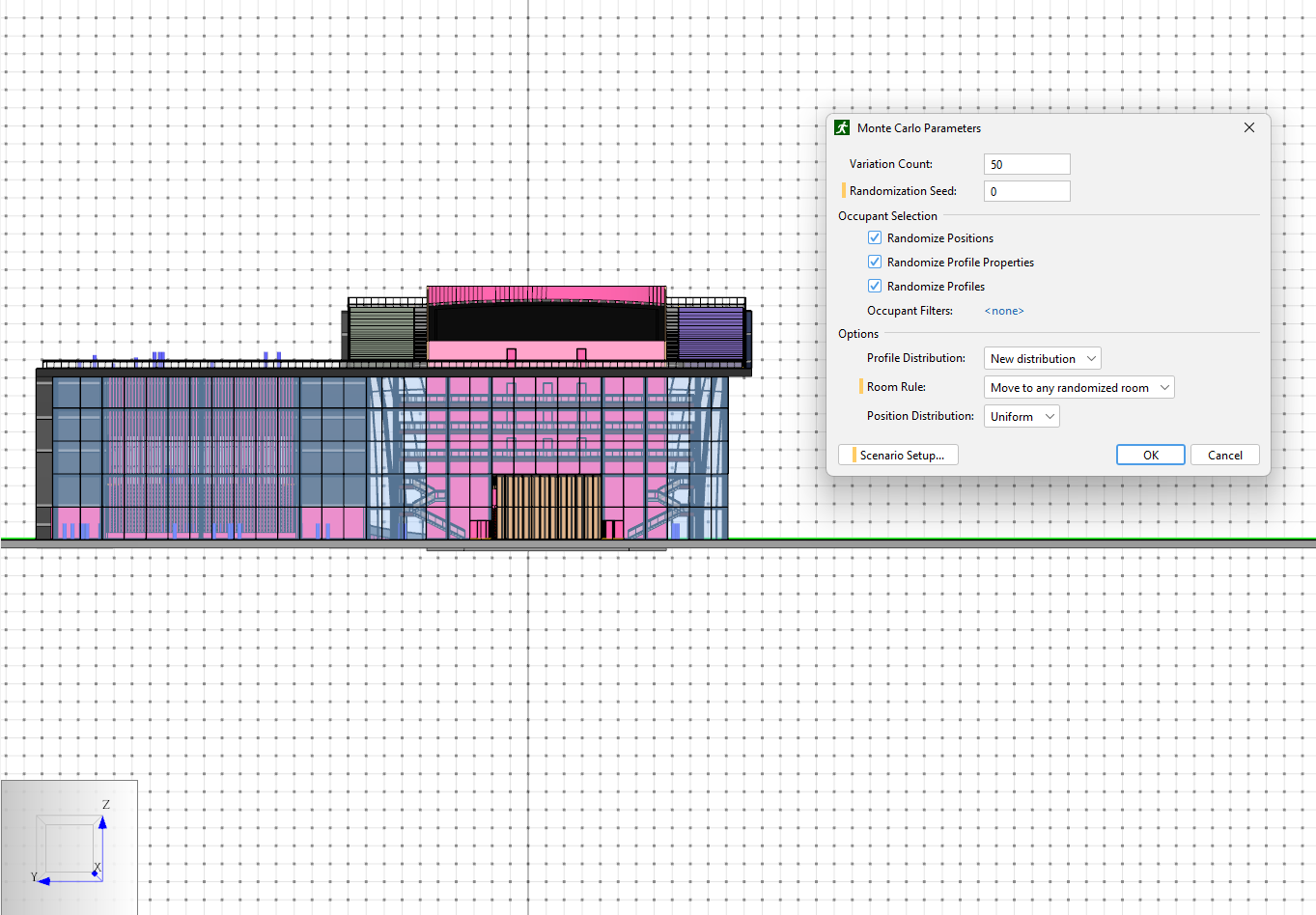
Task: Confirm with the OK button
Action: (x=1151, y=455)
